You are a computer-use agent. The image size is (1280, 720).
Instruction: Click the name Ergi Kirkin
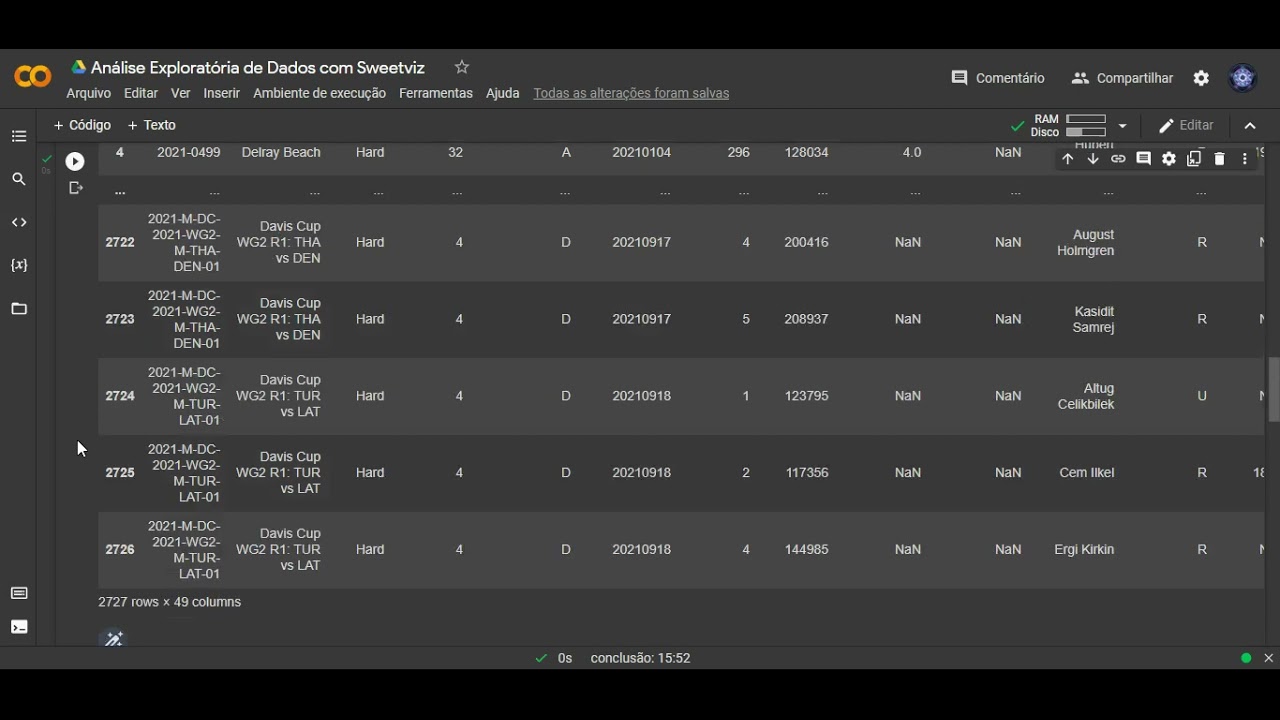tap(1084, 549)
